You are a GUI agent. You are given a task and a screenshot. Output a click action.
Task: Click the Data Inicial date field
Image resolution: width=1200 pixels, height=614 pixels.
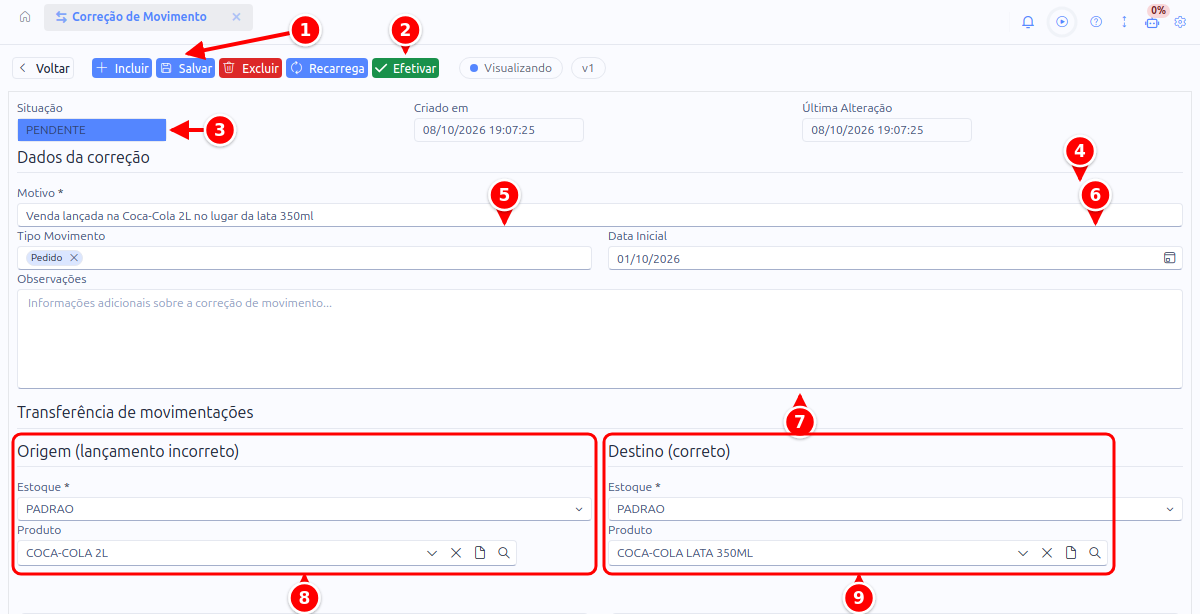[x=895, y=258]
